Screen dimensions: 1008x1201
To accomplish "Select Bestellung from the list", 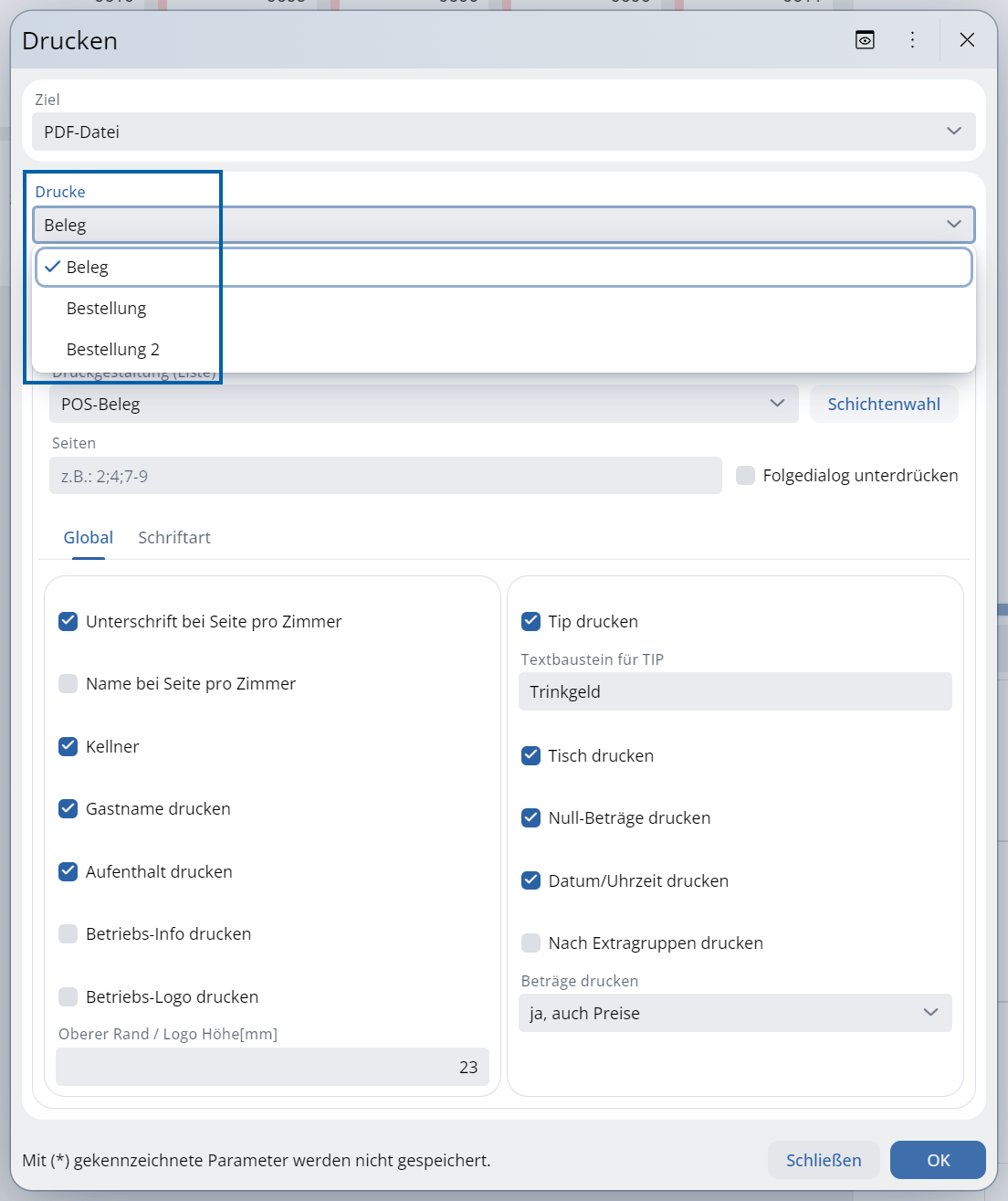I will point(107,309).
